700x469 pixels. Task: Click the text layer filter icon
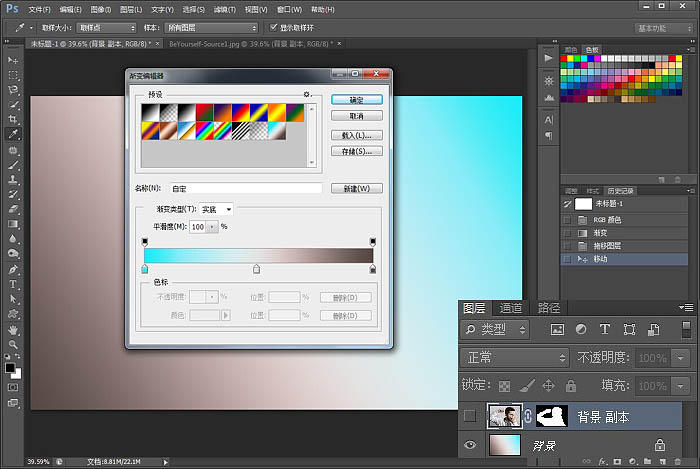click(x=604, y=329)
